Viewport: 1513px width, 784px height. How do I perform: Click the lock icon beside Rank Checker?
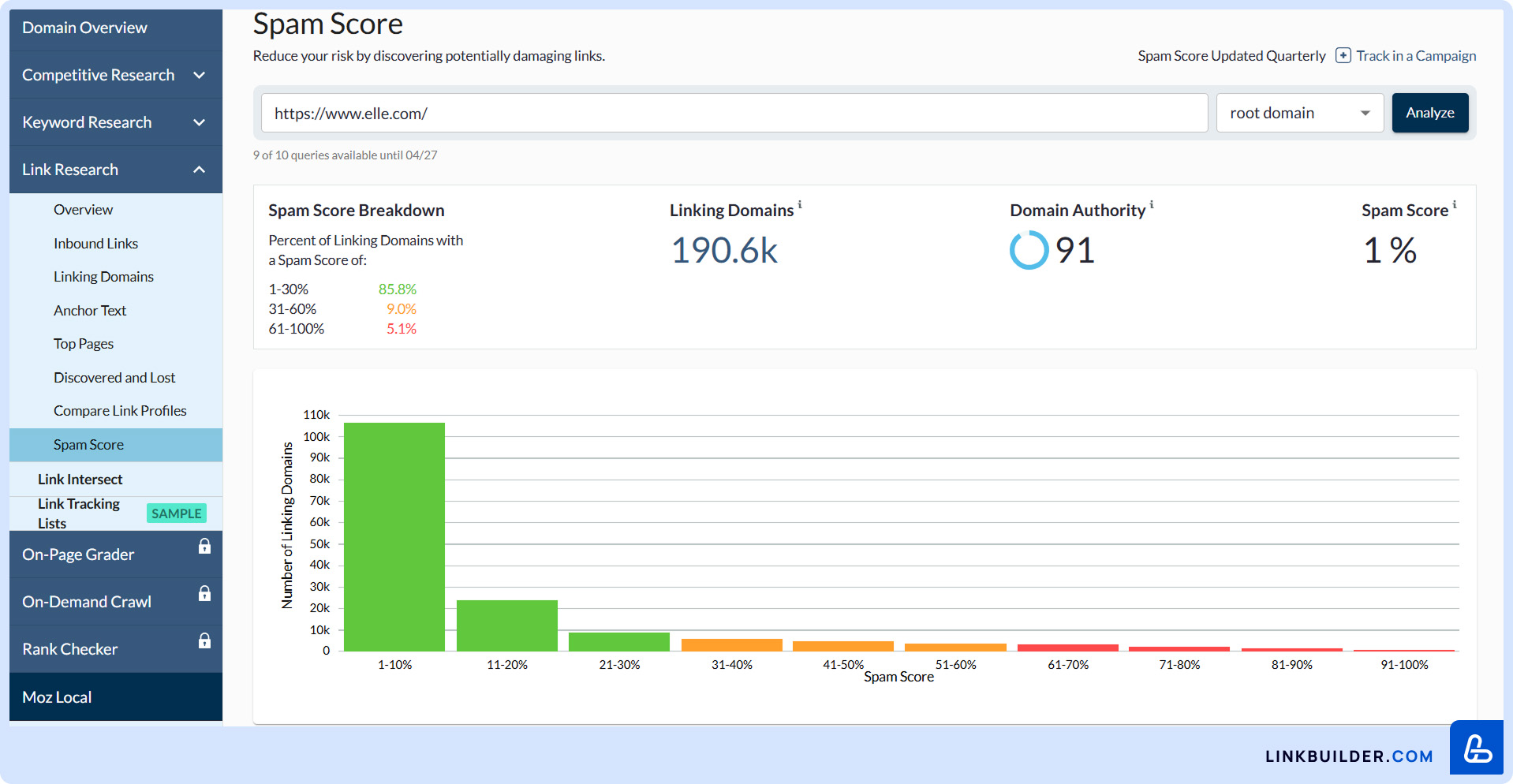(204, 641)
